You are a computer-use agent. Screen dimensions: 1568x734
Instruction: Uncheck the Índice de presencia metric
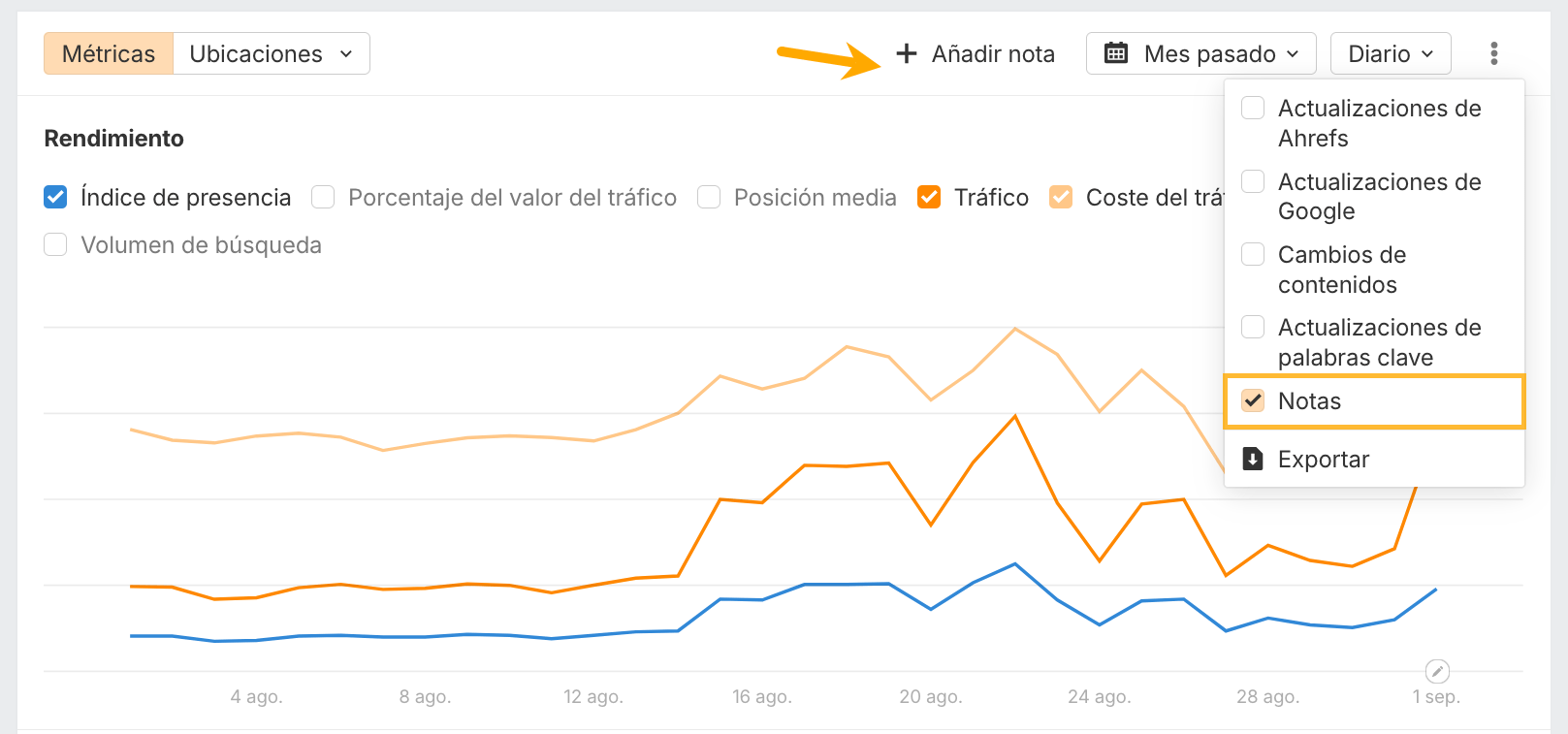[x=55, y=197]
